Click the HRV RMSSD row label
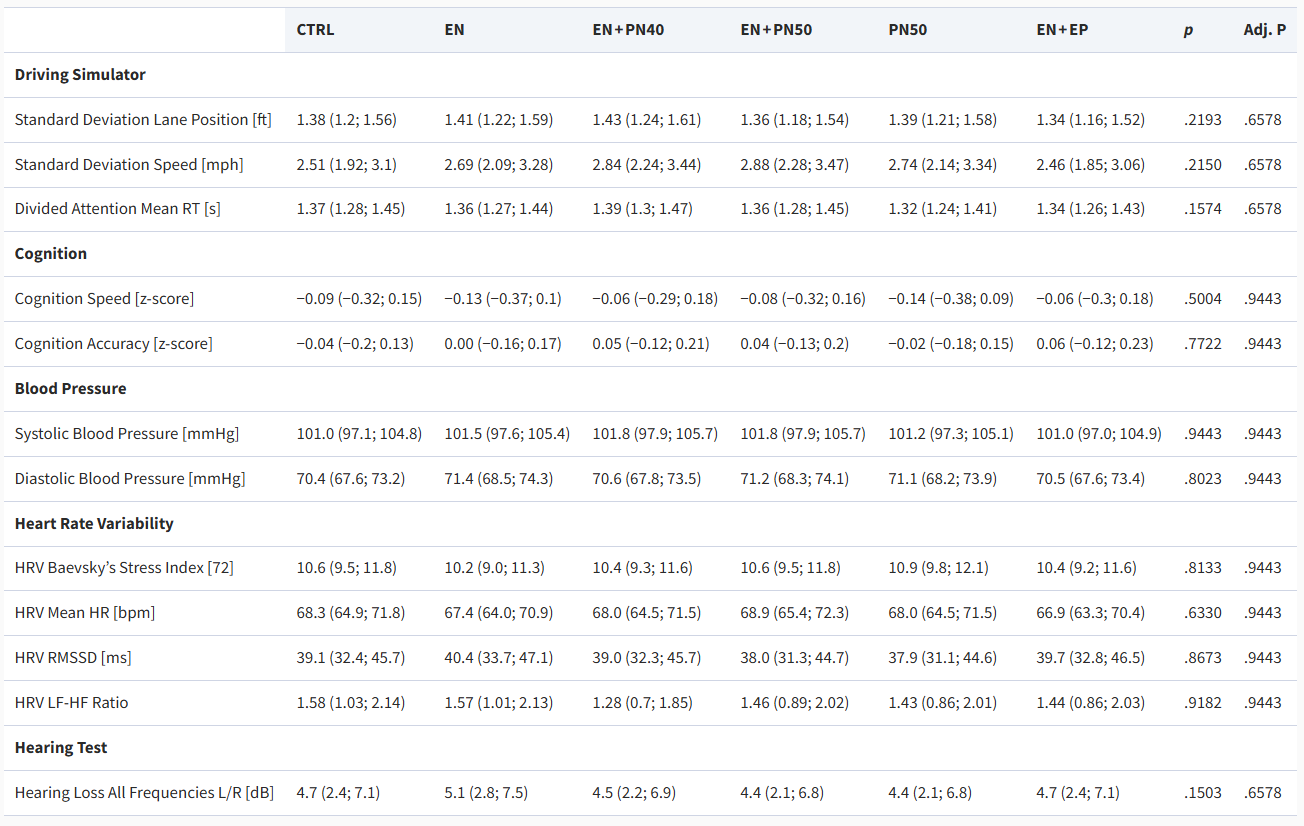Image resolution: width=1304 pixels, height=826 pixels. pyautogui.click(x=73, y=658)
